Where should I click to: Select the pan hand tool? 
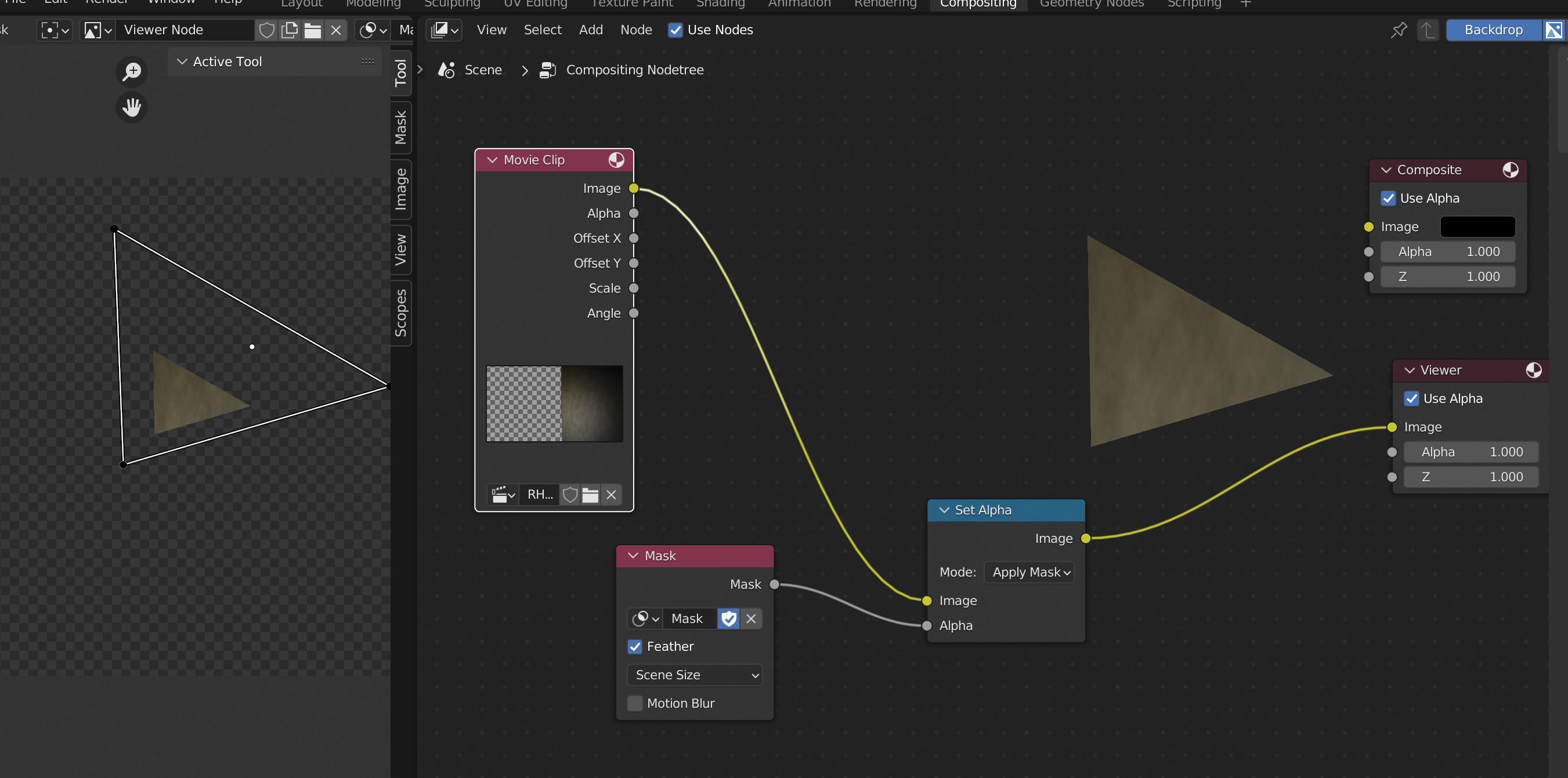[132, 107]
